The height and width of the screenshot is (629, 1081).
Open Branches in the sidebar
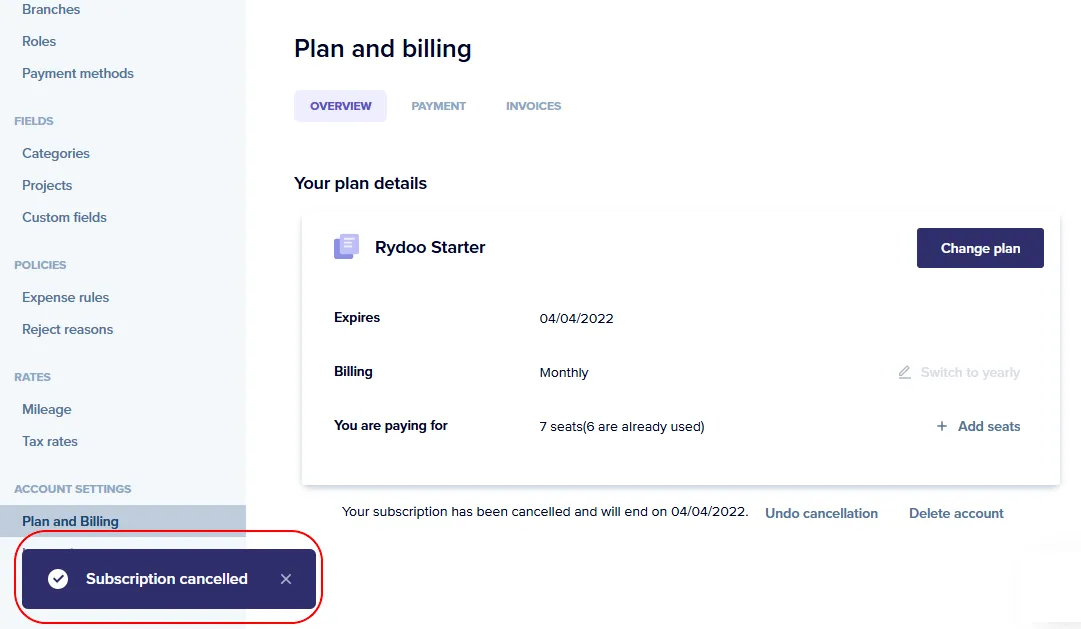pos(51,9)
